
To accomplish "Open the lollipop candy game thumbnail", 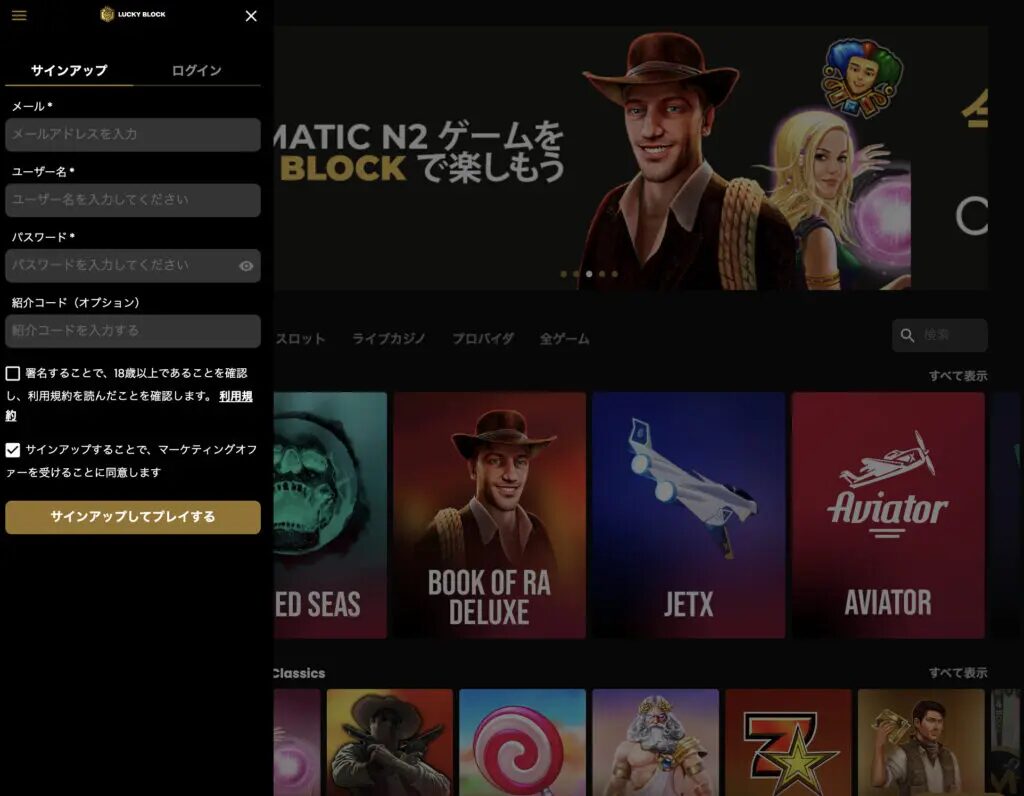I will tap(522, 742).
